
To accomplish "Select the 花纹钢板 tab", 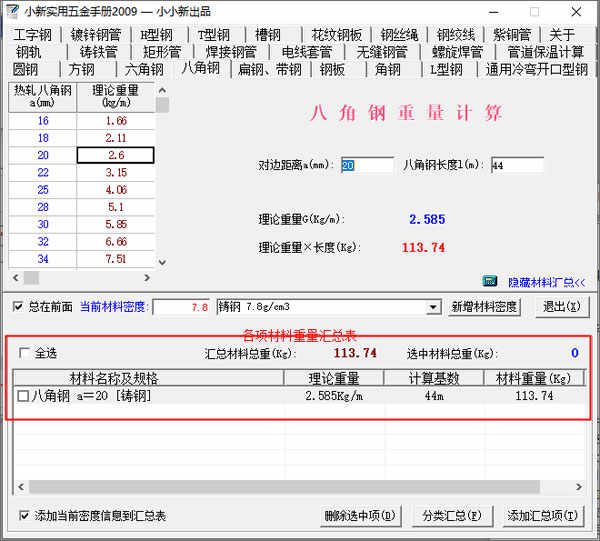I will 337,35.
